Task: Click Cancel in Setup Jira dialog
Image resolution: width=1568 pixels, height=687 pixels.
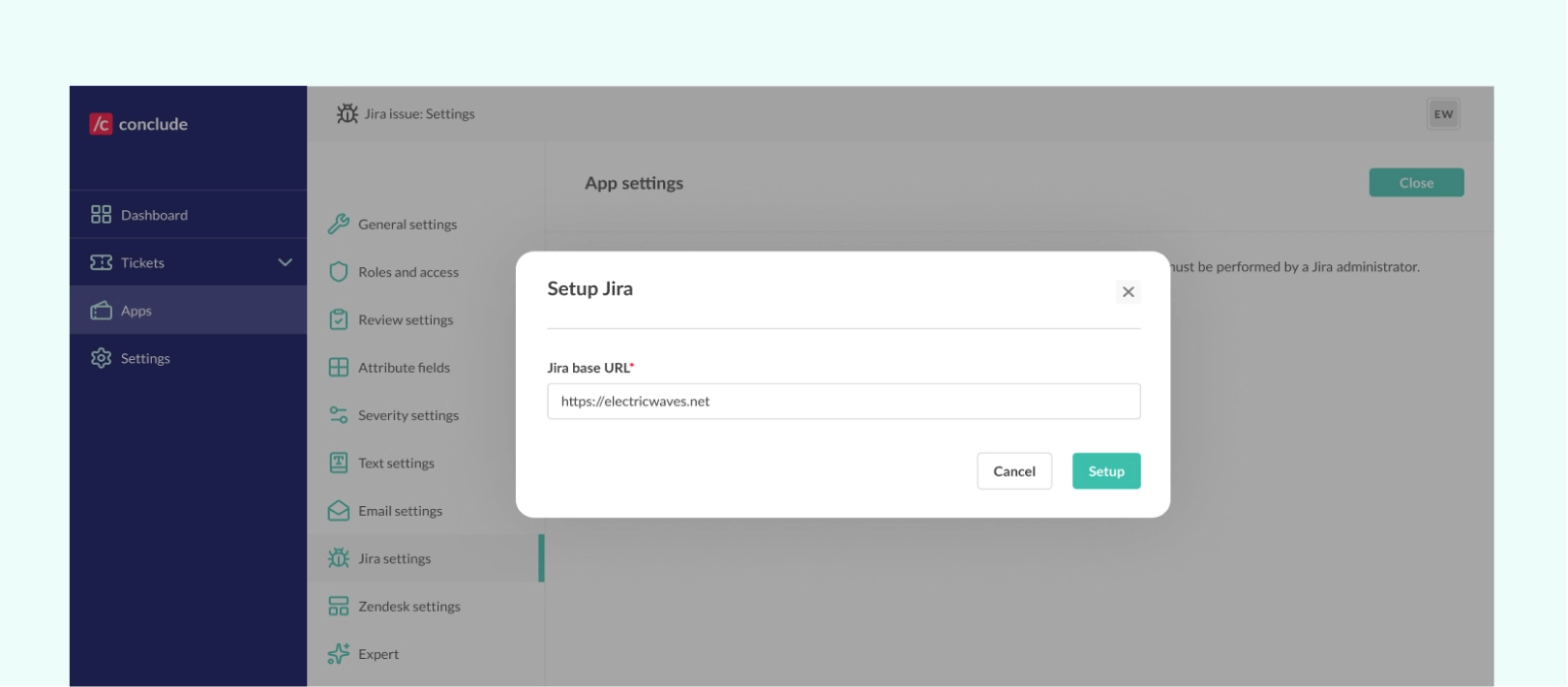Action: 1014,471
